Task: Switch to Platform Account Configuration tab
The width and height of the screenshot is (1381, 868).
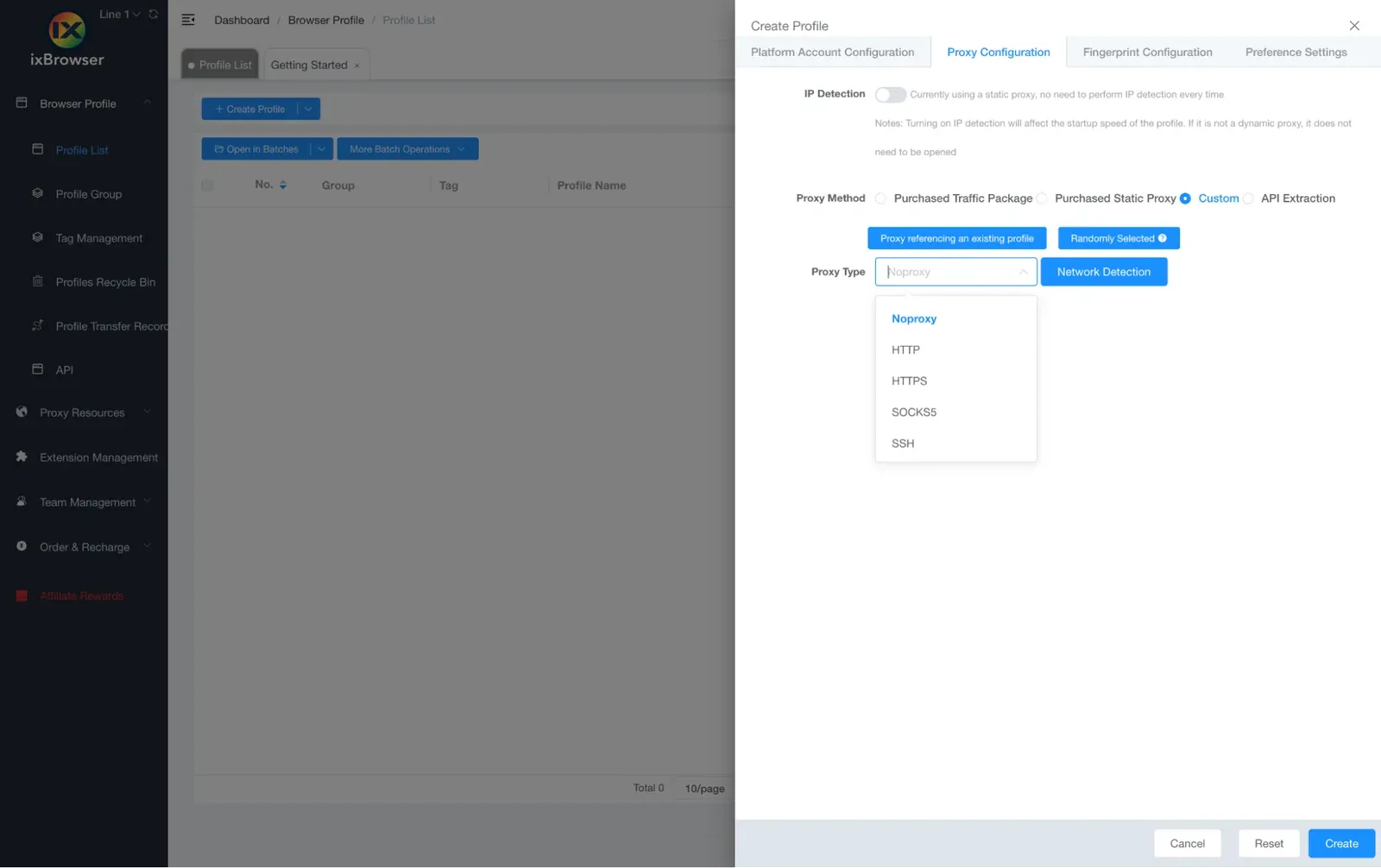Action: (832, 52)
